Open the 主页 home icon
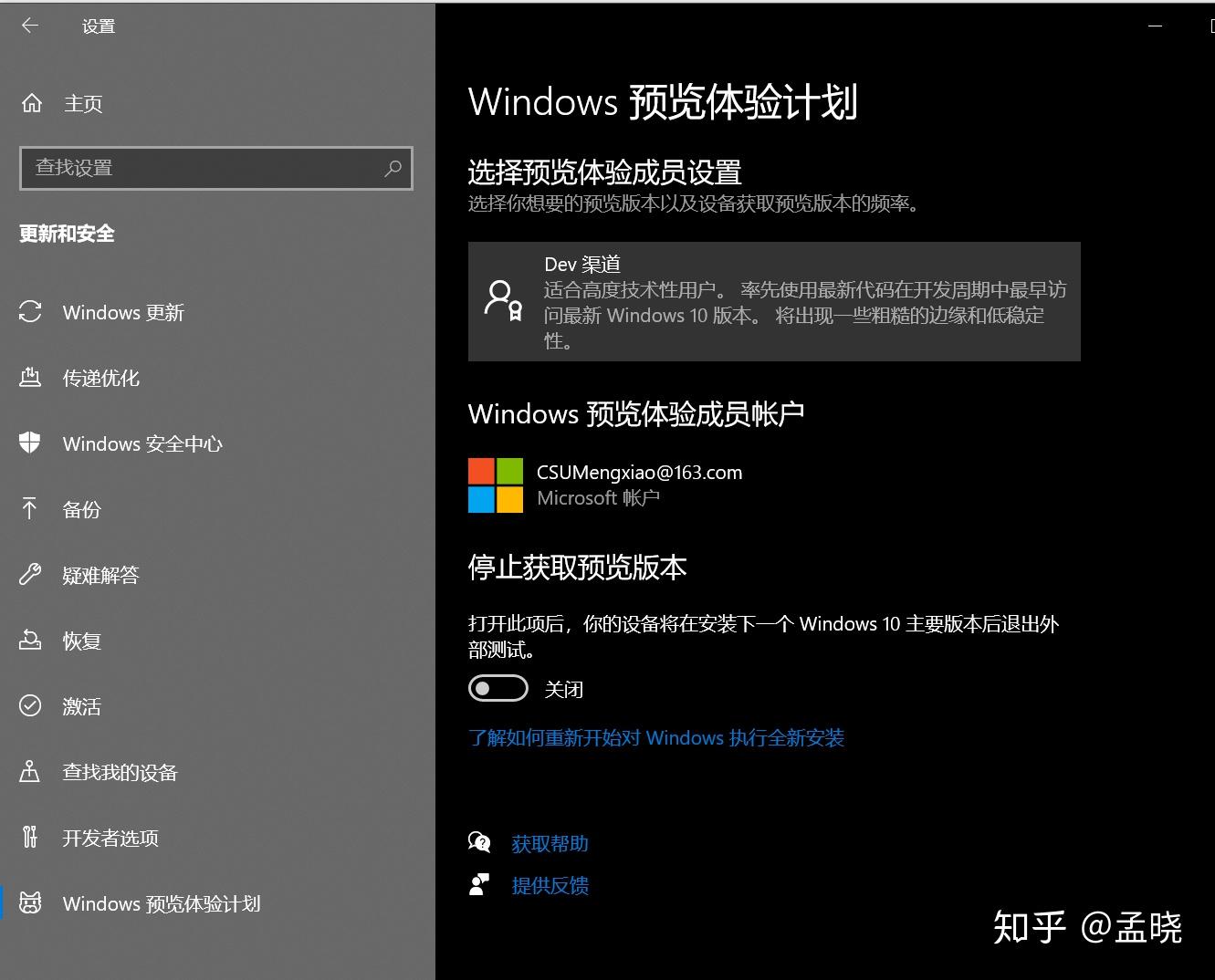 tap(32, 103)
